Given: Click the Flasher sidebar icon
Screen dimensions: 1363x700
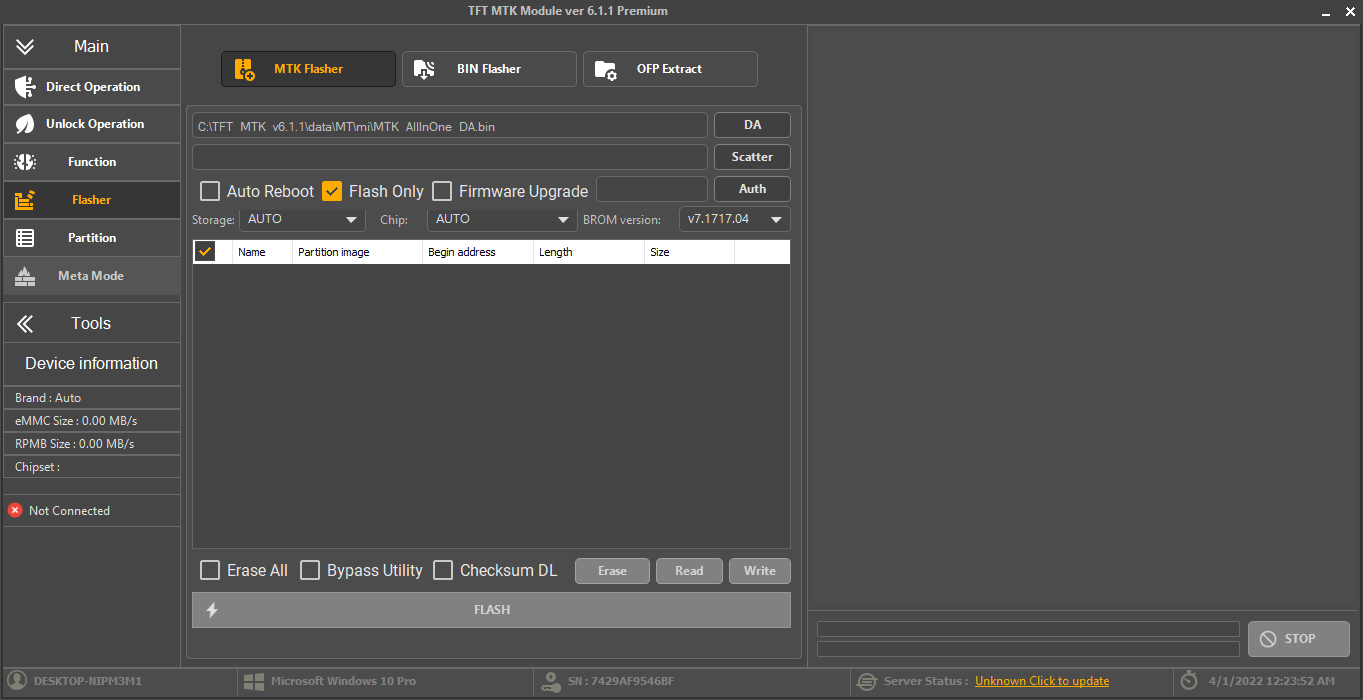Looking at the screenshot, I should tap(28, 200).
